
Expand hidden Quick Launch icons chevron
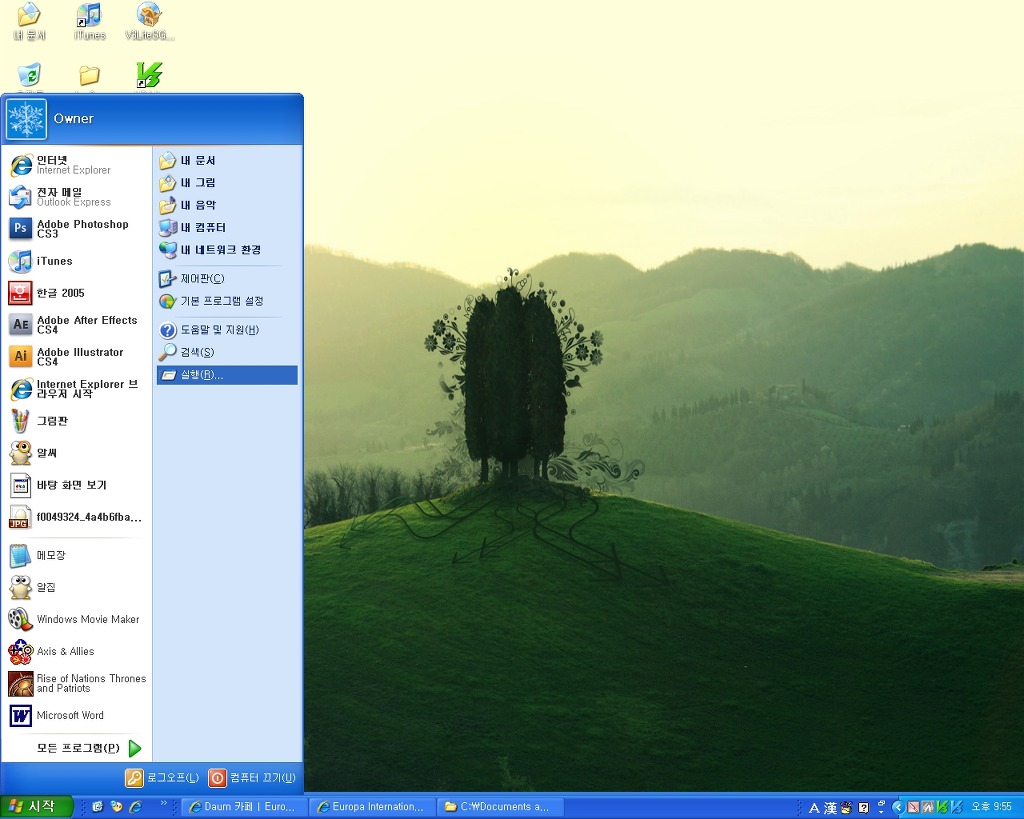164,803
